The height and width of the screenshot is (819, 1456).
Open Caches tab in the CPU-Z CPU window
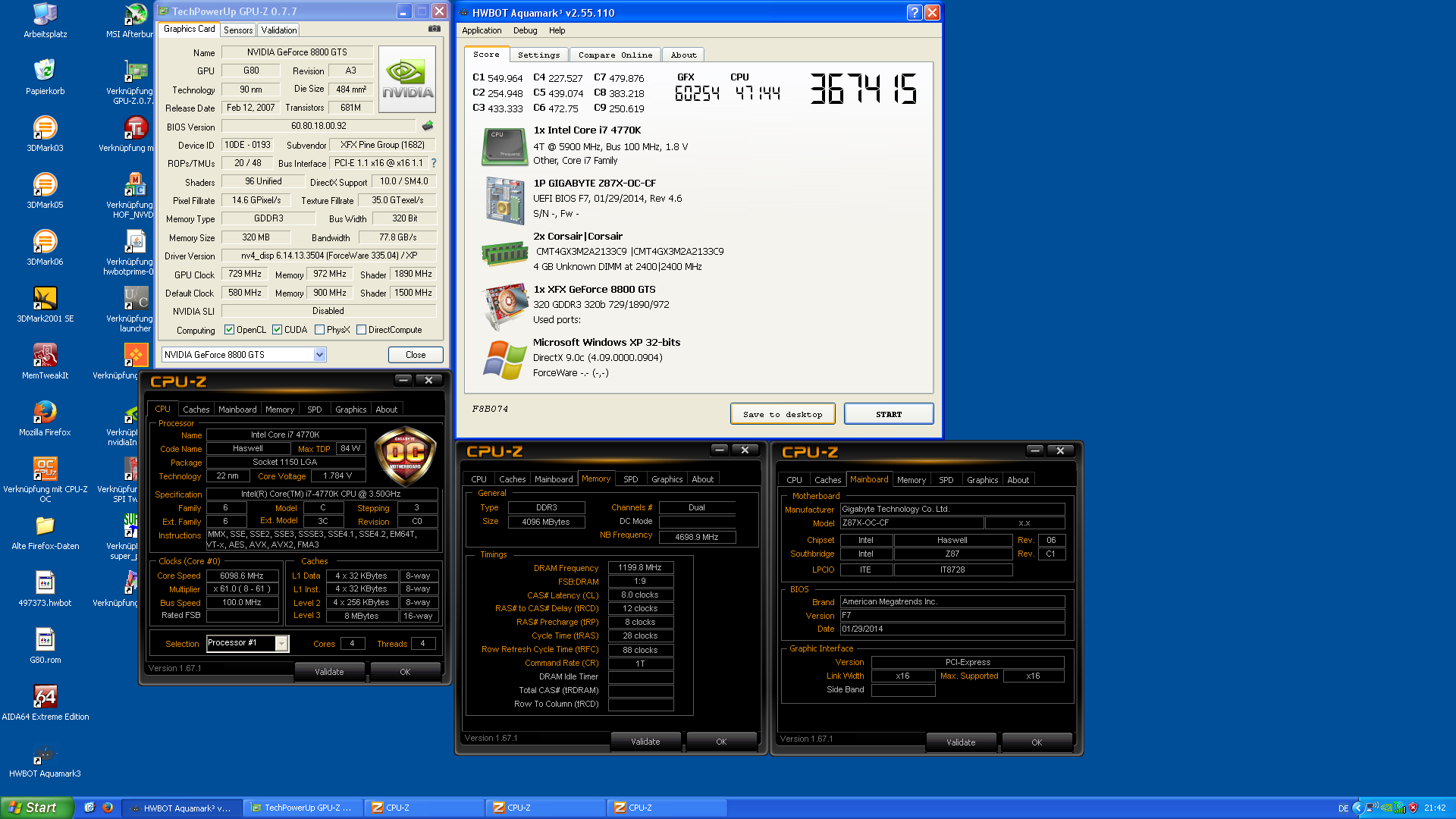(x=196, y=409)
